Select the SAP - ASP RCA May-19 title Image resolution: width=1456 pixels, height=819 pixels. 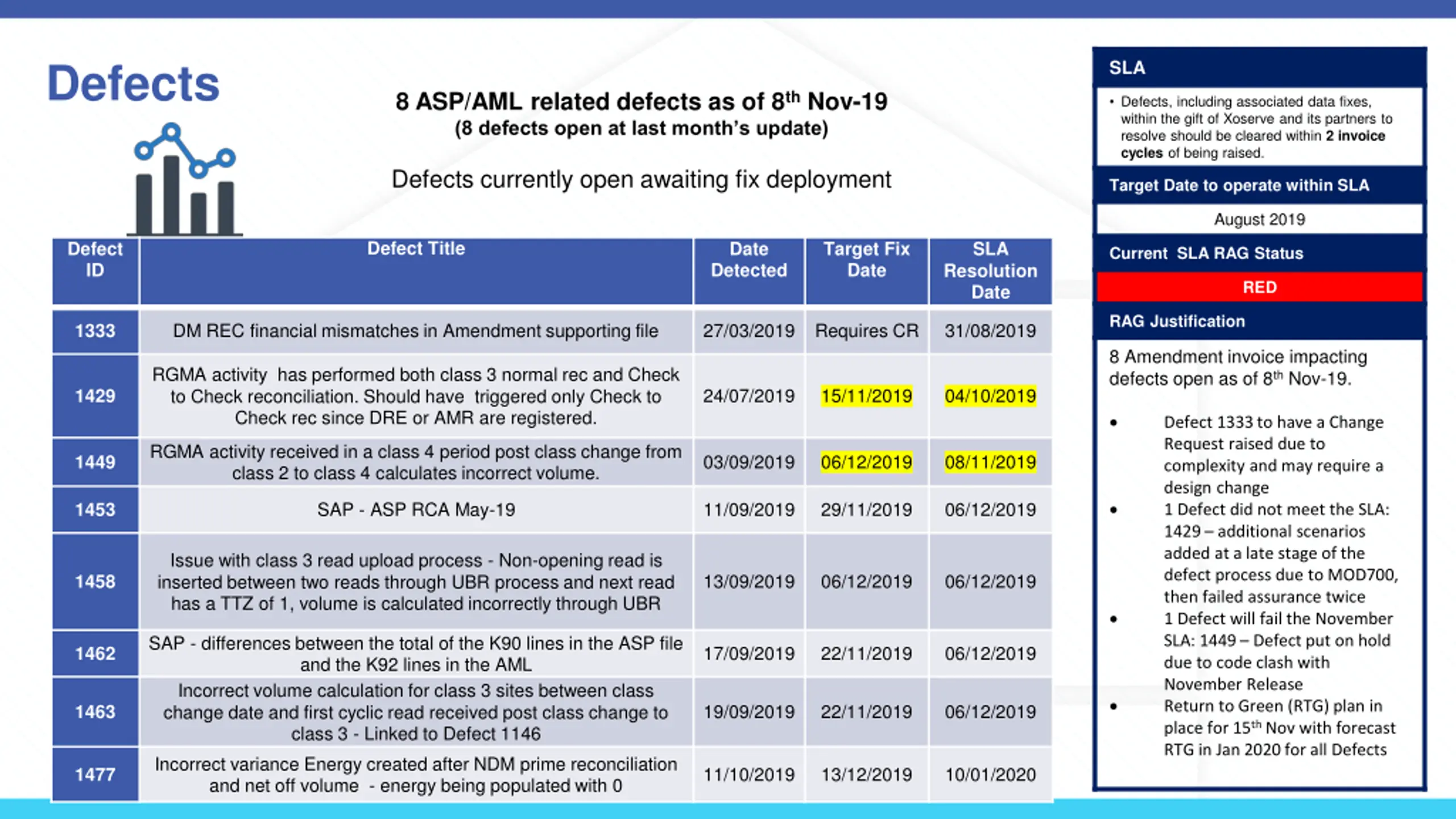pyautogui.click(x=416, y=510)
